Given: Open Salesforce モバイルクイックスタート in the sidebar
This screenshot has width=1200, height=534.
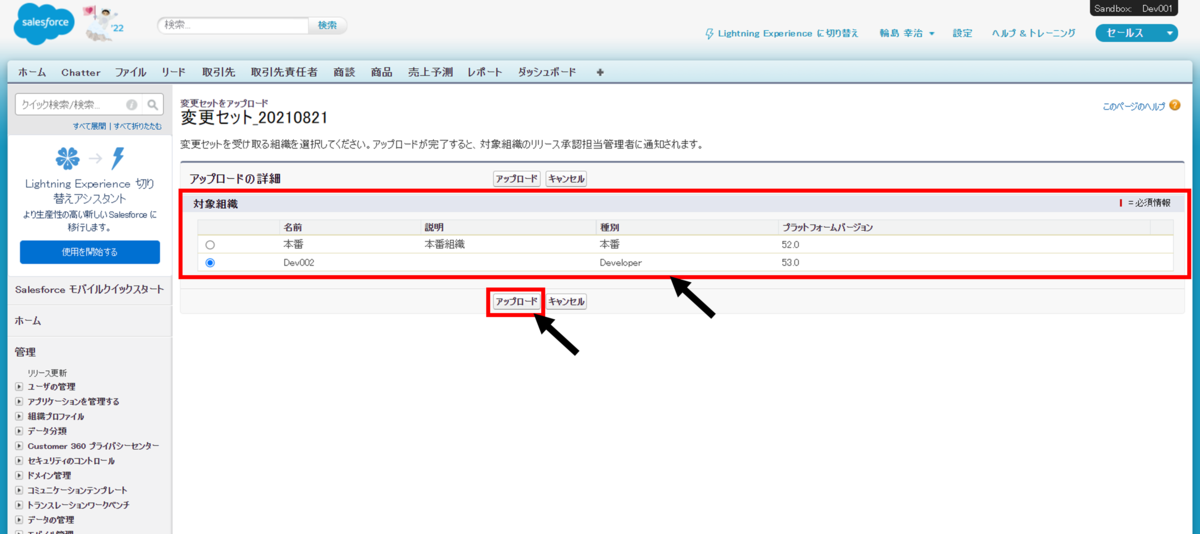Looking at the screenshot, I should (x=89, y=289).
